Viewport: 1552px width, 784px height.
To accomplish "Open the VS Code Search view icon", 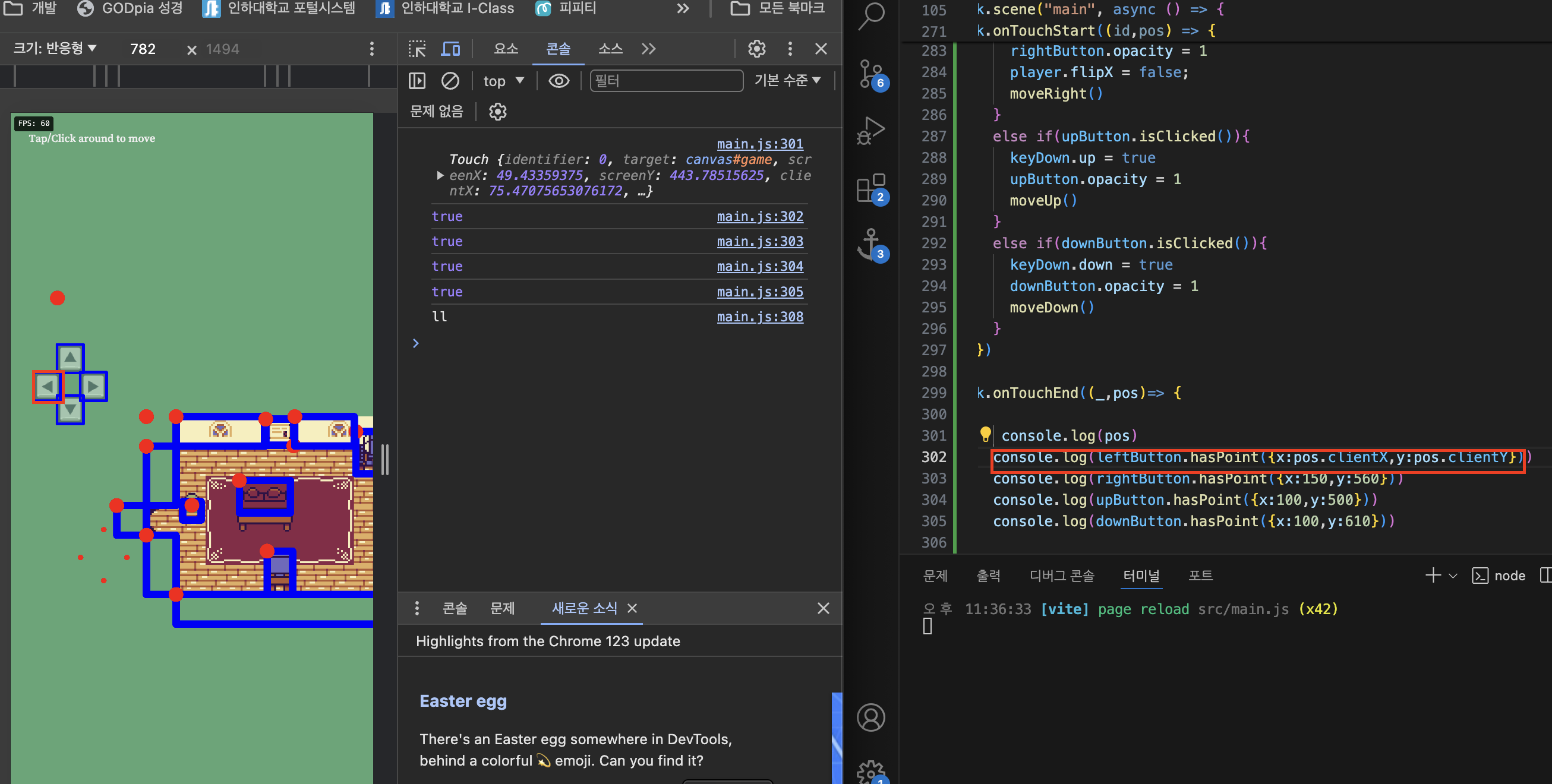I will point(871,15).
